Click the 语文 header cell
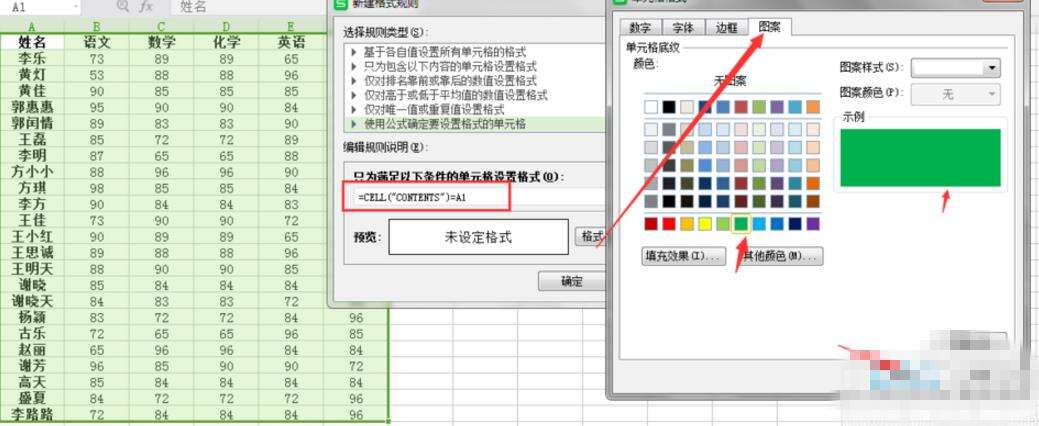The height and width of the screenshot is (426, 1039). click(97, 42)
